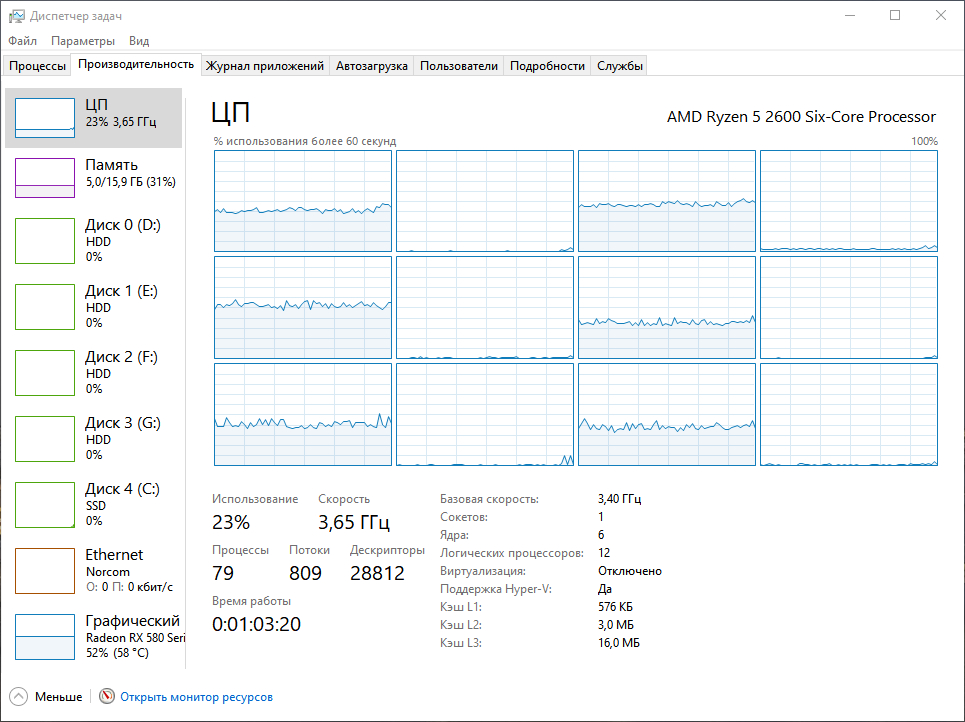Open the Параметры menu
Image resolution: width=965 pixels, height=722 pixels.
click(83, 41)
